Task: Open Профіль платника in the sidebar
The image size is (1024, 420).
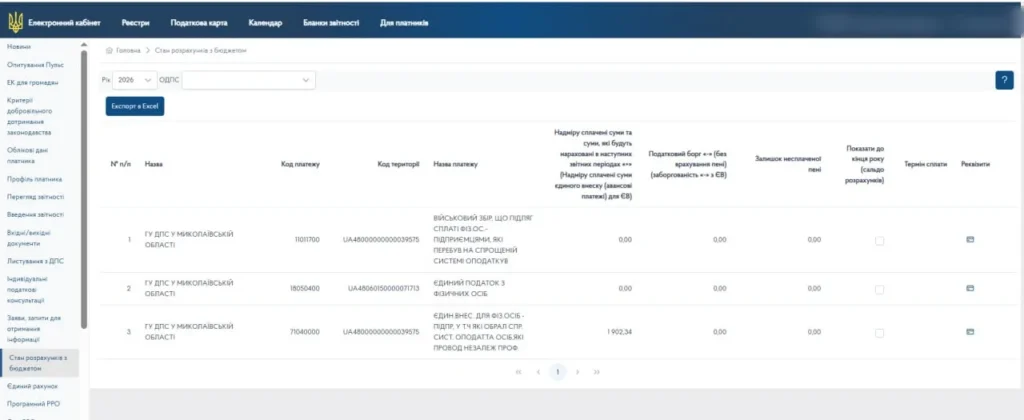Action: (x=34, y=179)
